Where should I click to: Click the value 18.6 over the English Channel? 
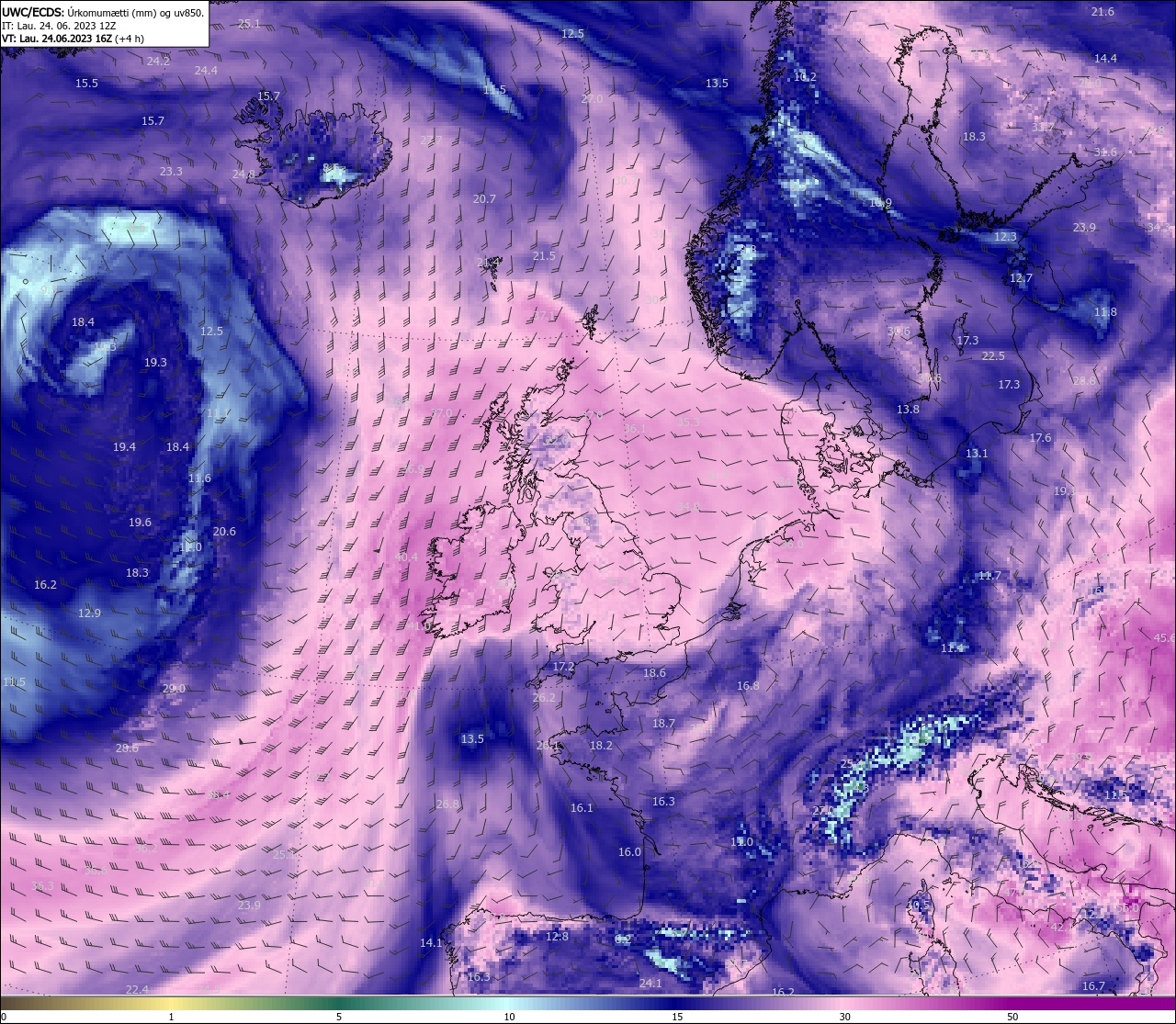[654, 672]
